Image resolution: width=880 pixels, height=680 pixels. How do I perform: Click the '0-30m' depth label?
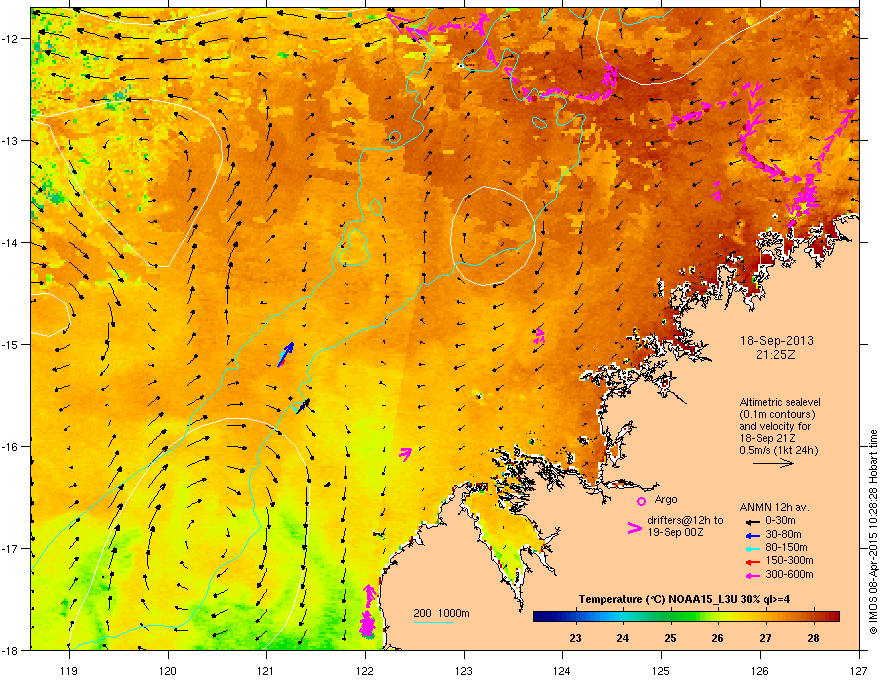click(x=780, y=521)
